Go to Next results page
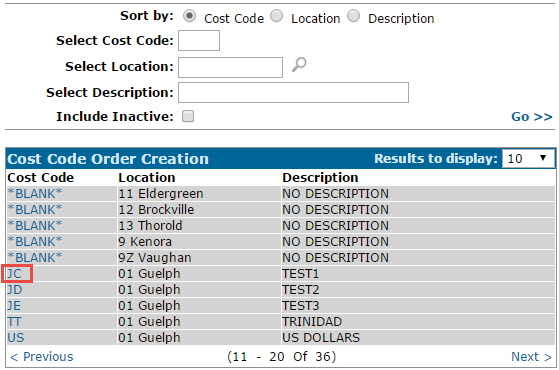This screenshot has height=370, width=559. point(531,356)
